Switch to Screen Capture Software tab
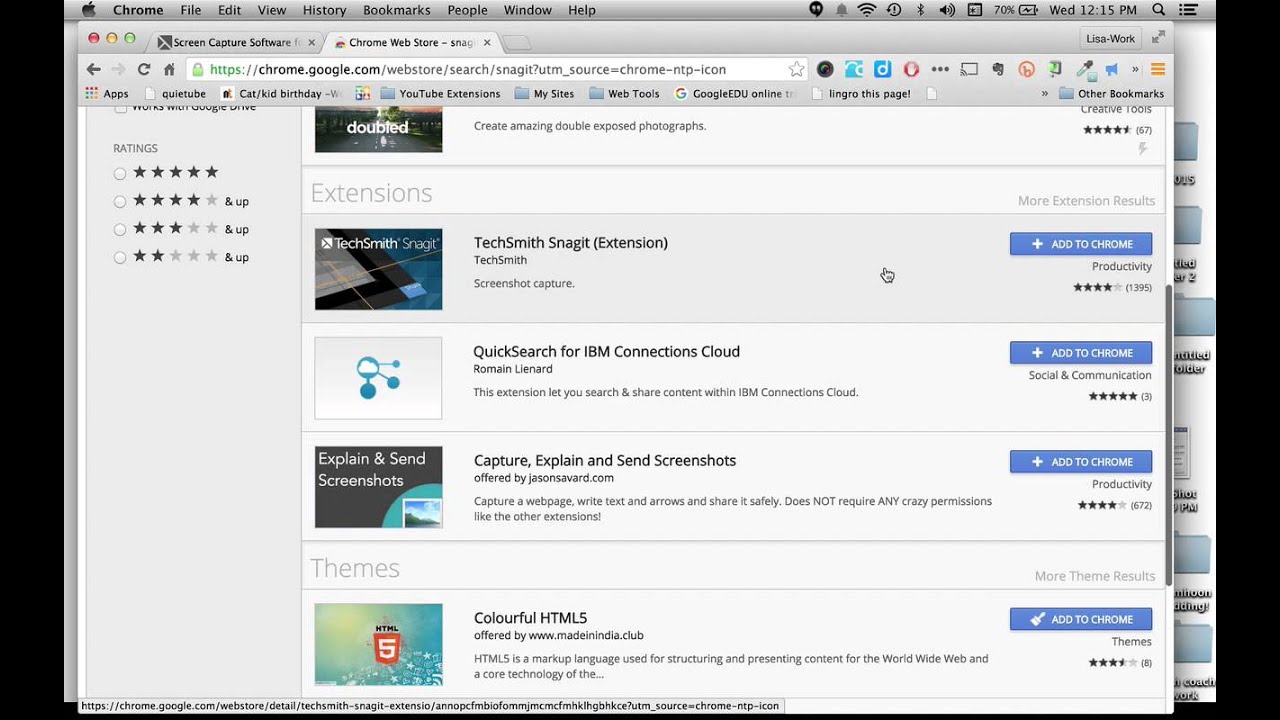1280x720 pixels. pos(235,42)
